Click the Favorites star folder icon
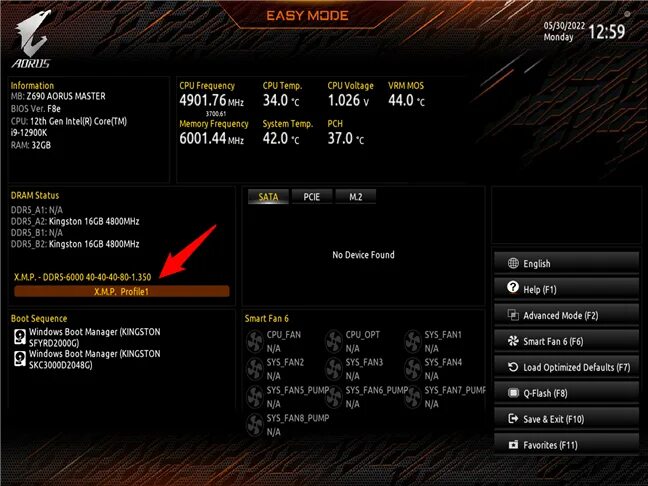Viewport: 648px width, 486px height. (513, 445)
